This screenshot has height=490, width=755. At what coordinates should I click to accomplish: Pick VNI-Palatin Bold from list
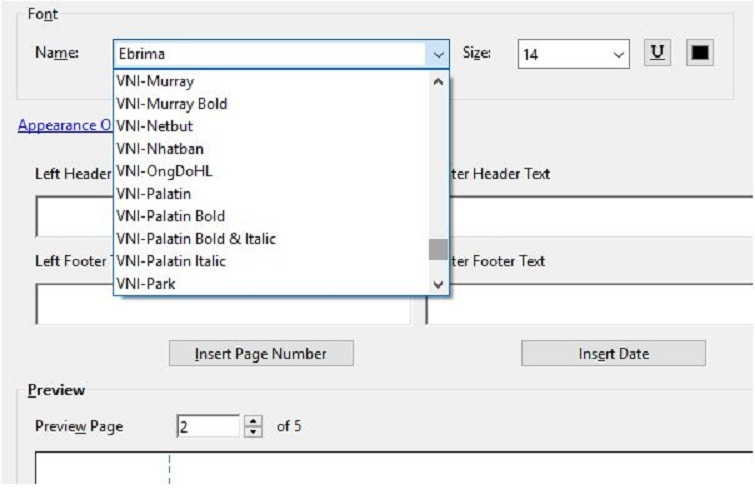pos(170,216)
